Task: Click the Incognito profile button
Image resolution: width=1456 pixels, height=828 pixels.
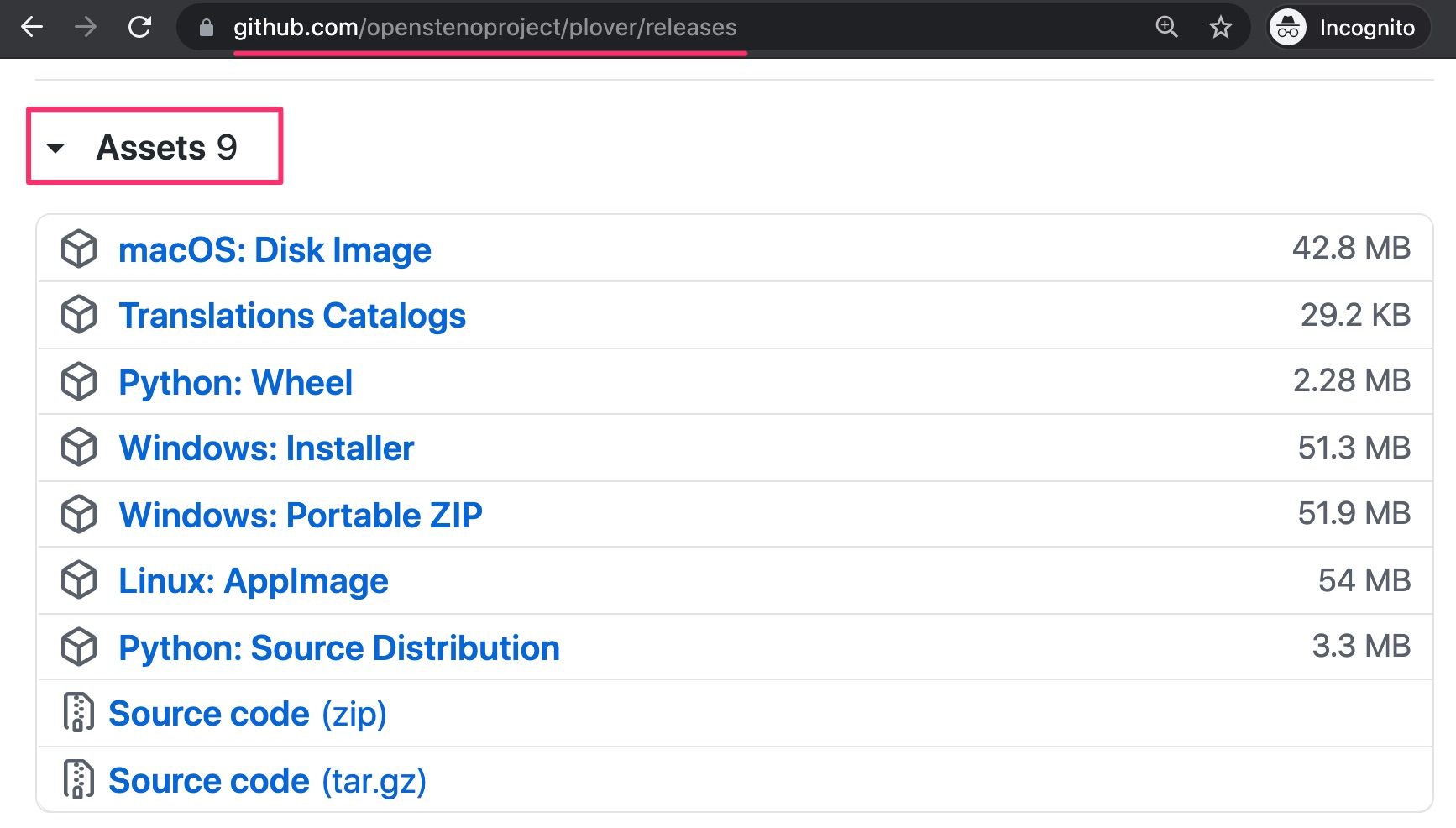Action: [1347, 28]
